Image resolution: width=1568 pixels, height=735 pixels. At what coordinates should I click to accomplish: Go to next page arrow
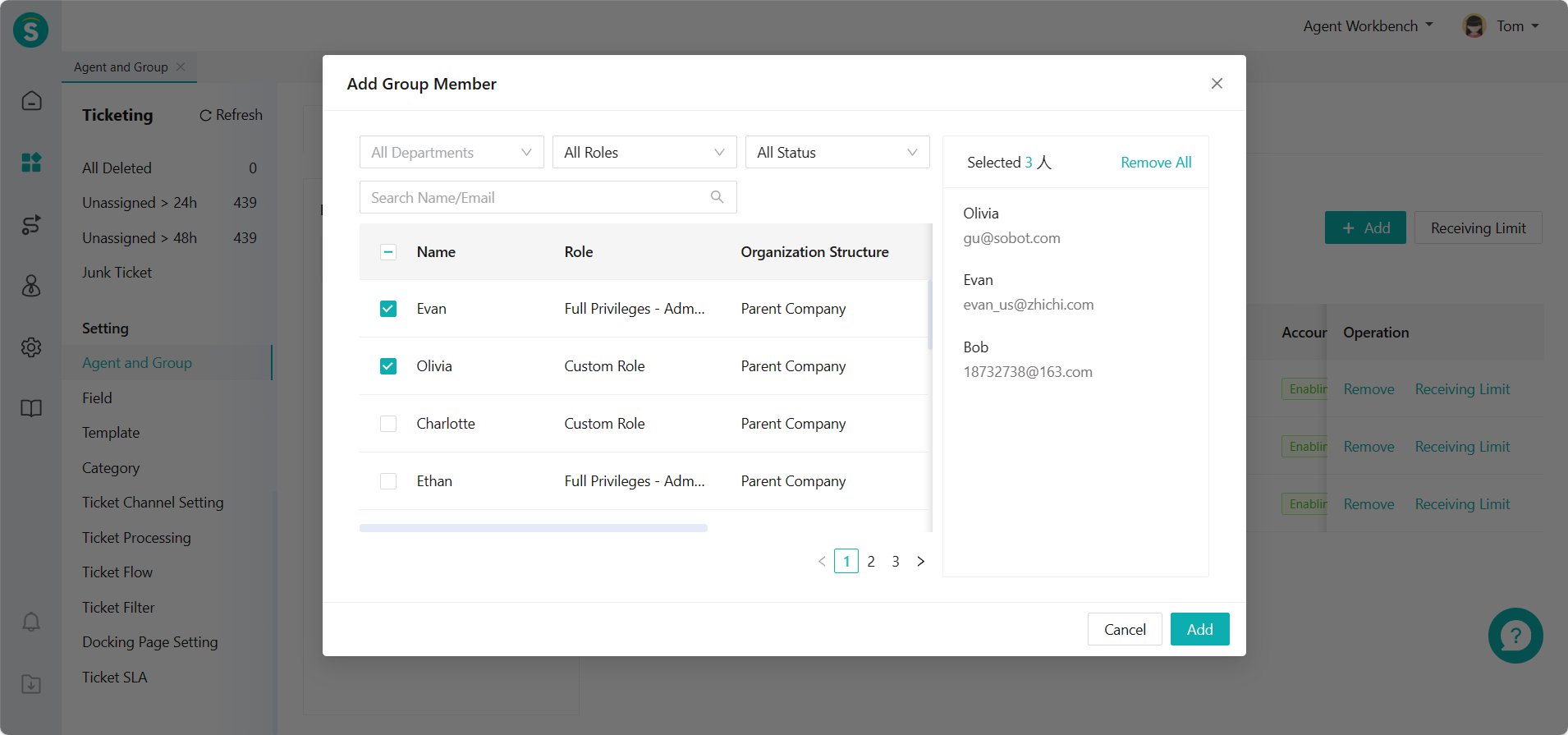920,561
